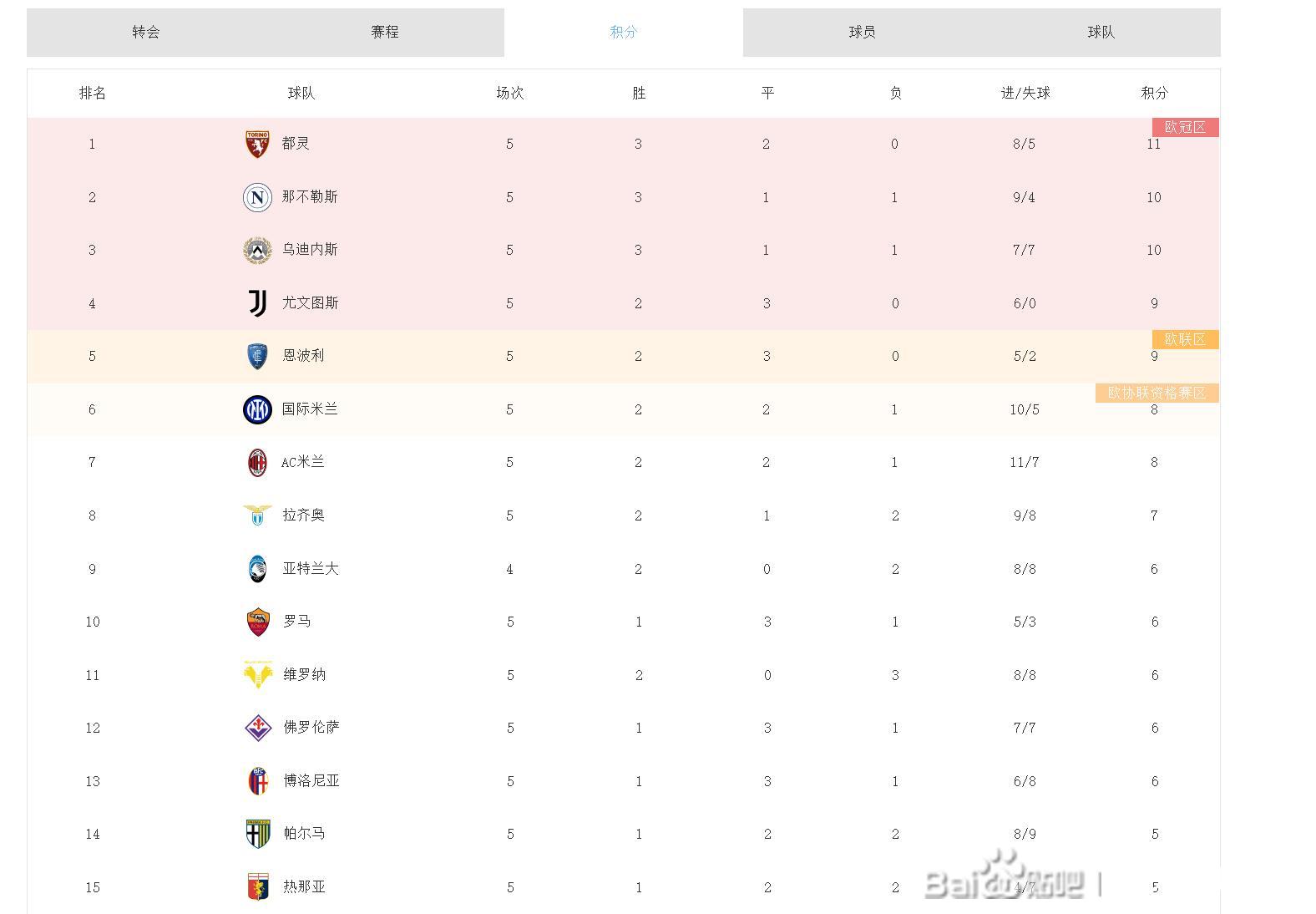Click the Atalanta club badge
1316x914 pixels.
(x=257, y=569)
